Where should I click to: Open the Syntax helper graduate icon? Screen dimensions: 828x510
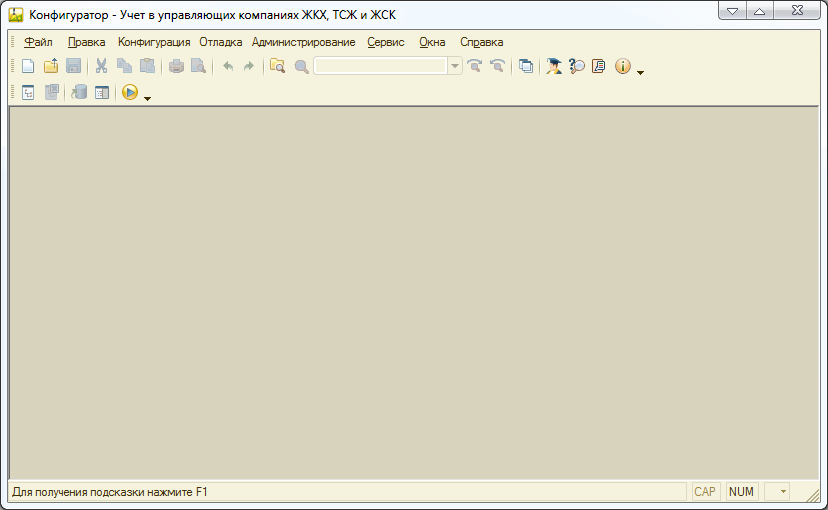[x=554, y=66]
